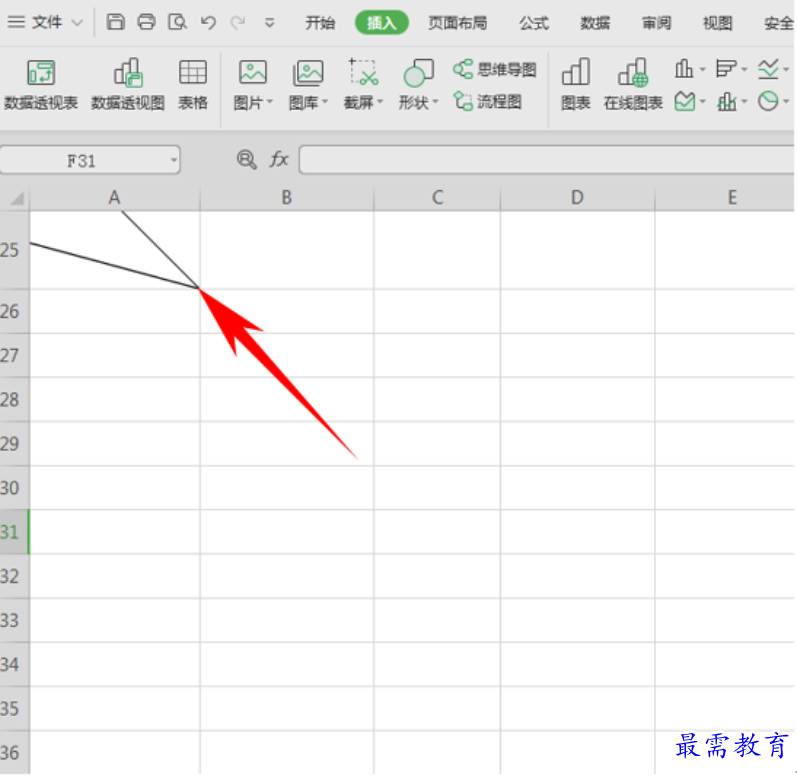
Task: Select row 31 header
Action: pos(14,532)
